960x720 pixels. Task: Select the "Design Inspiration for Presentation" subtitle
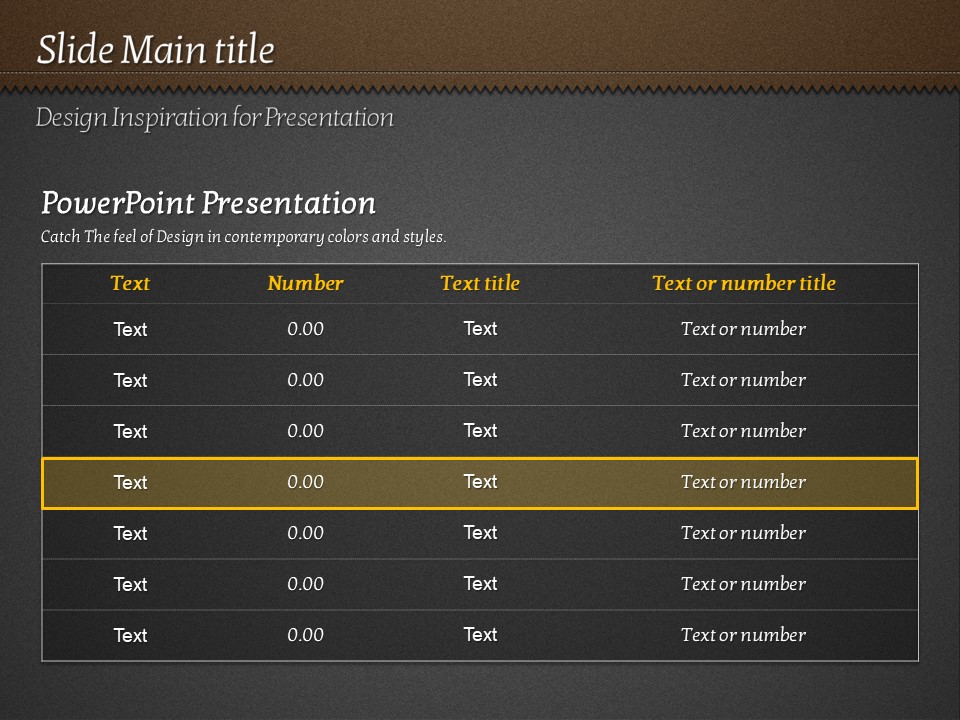[214, 118]
